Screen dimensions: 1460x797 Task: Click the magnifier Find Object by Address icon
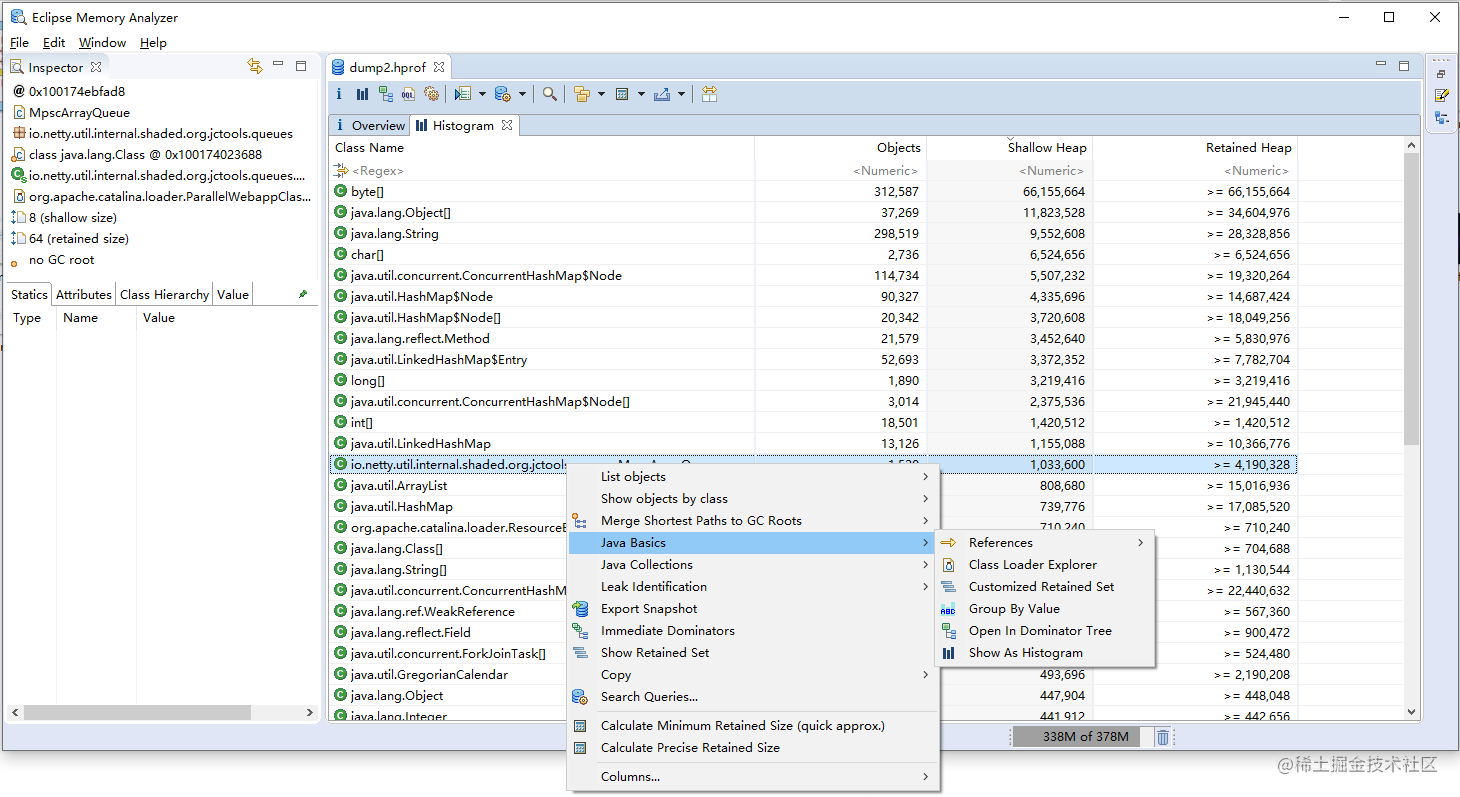[550, 94]
